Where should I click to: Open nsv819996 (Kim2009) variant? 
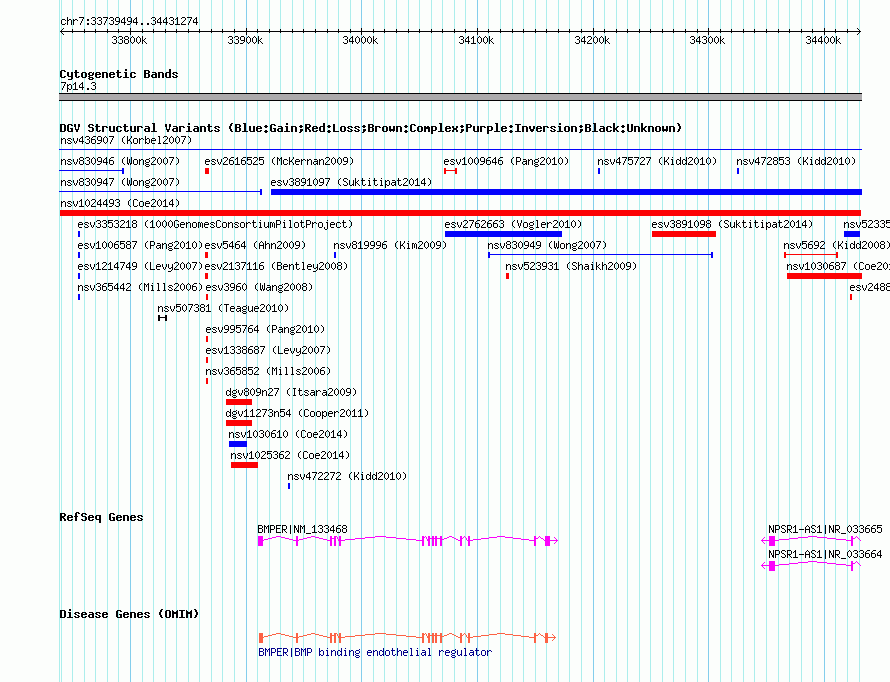tap(390, 245)
